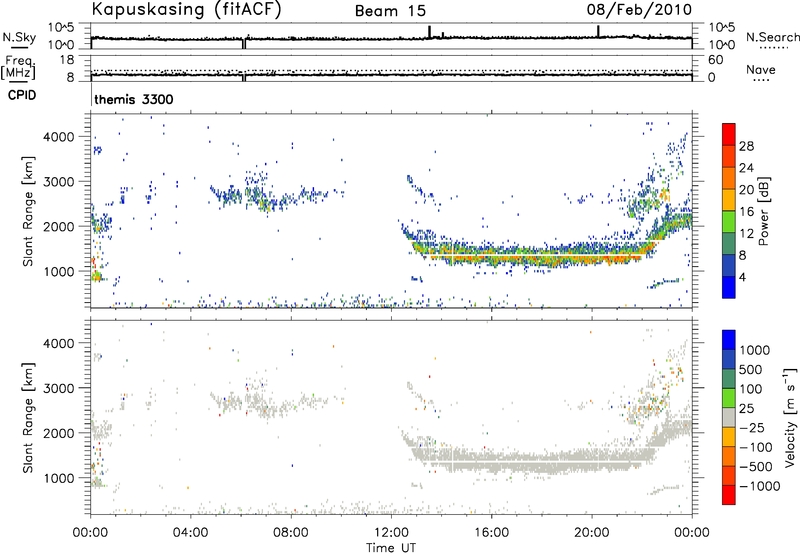Image resolution: width=800 pixels, height=554 pixels.
Task: Click the 4000 tick label on power panel
Action: (59, 137)
